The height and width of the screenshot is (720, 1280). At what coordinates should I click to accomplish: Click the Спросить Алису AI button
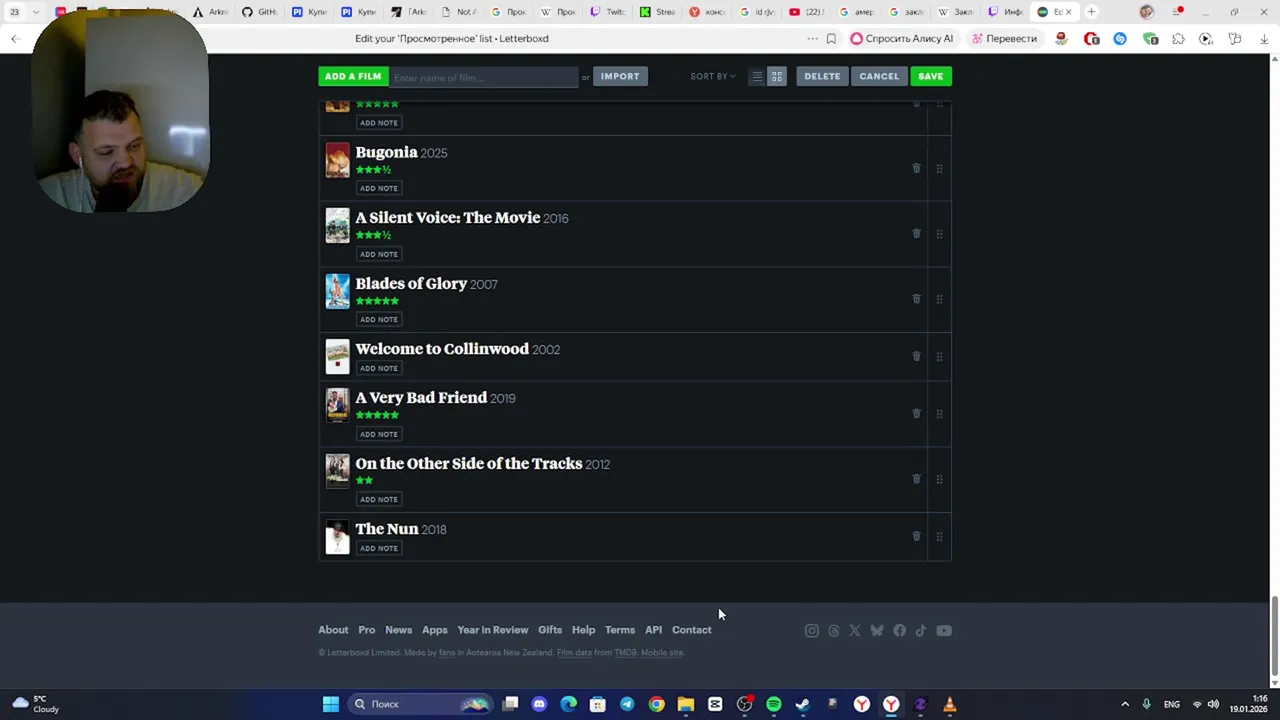click(x=902, y=39)
